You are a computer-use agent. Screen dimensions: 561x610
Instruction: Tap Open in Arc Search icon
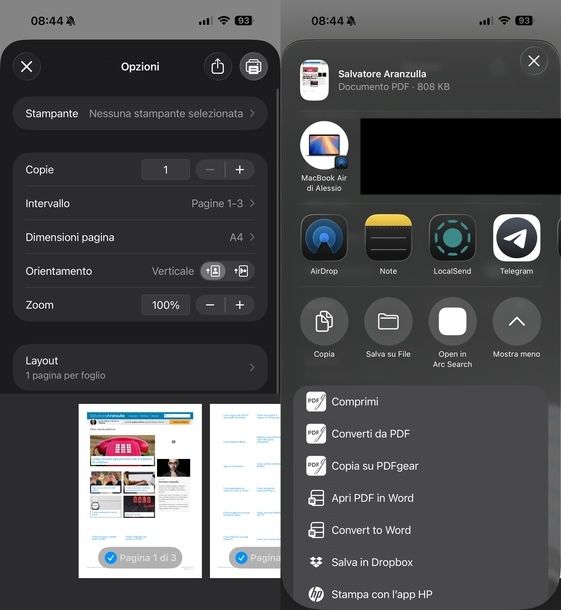point(452,322)
